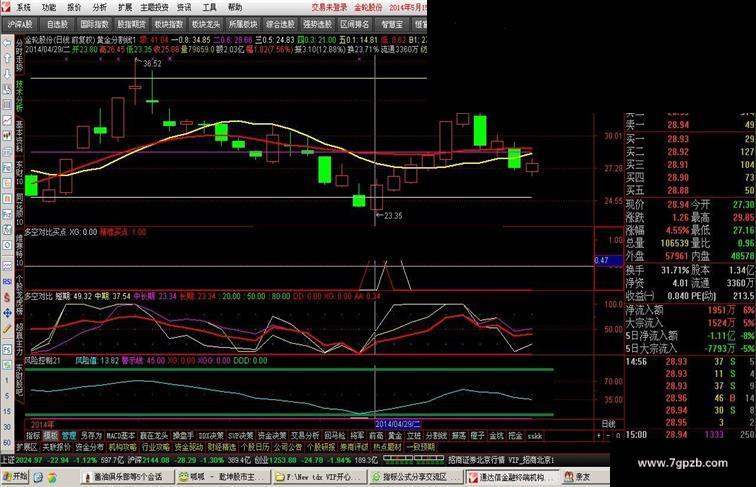
Task: Choose the 1 minute period button
Action: pos(7,380)
